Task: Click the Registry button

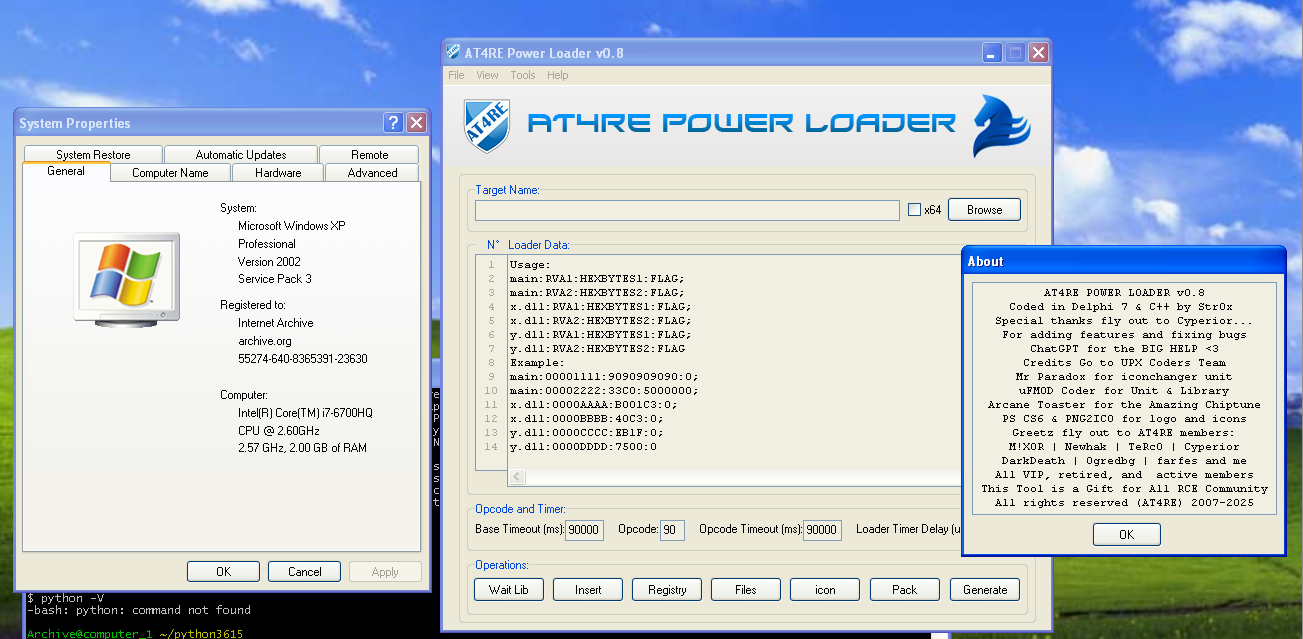Action: click(x=667, y=590)
